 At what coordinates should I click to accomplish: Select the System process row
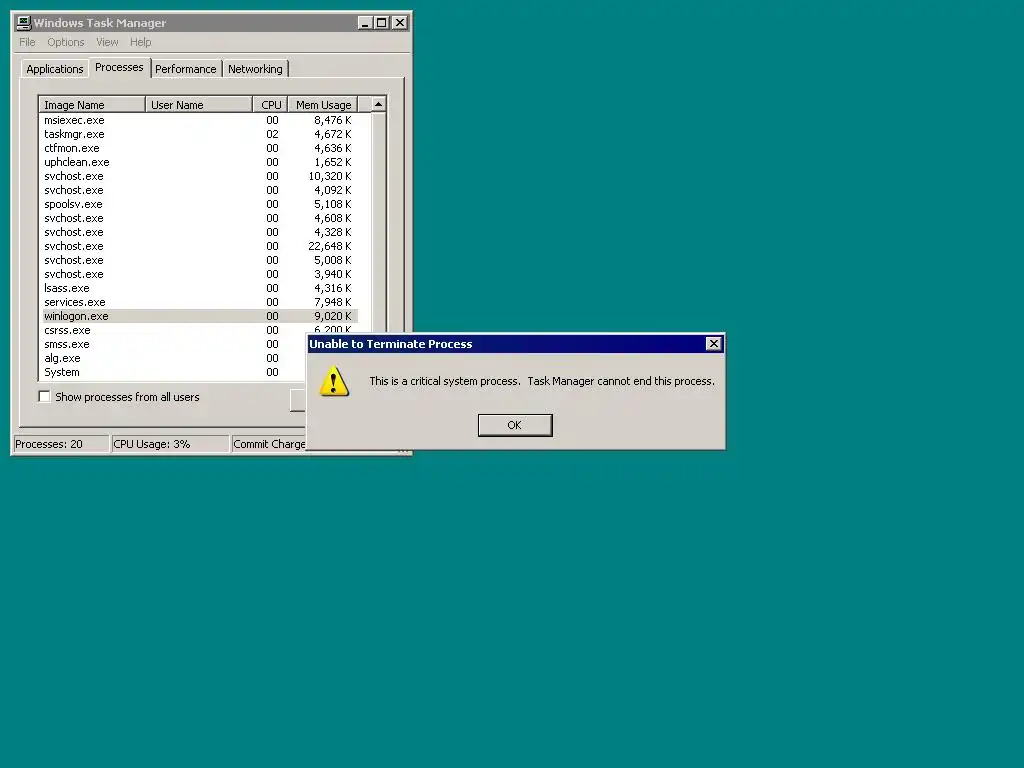tap(172, 372)
